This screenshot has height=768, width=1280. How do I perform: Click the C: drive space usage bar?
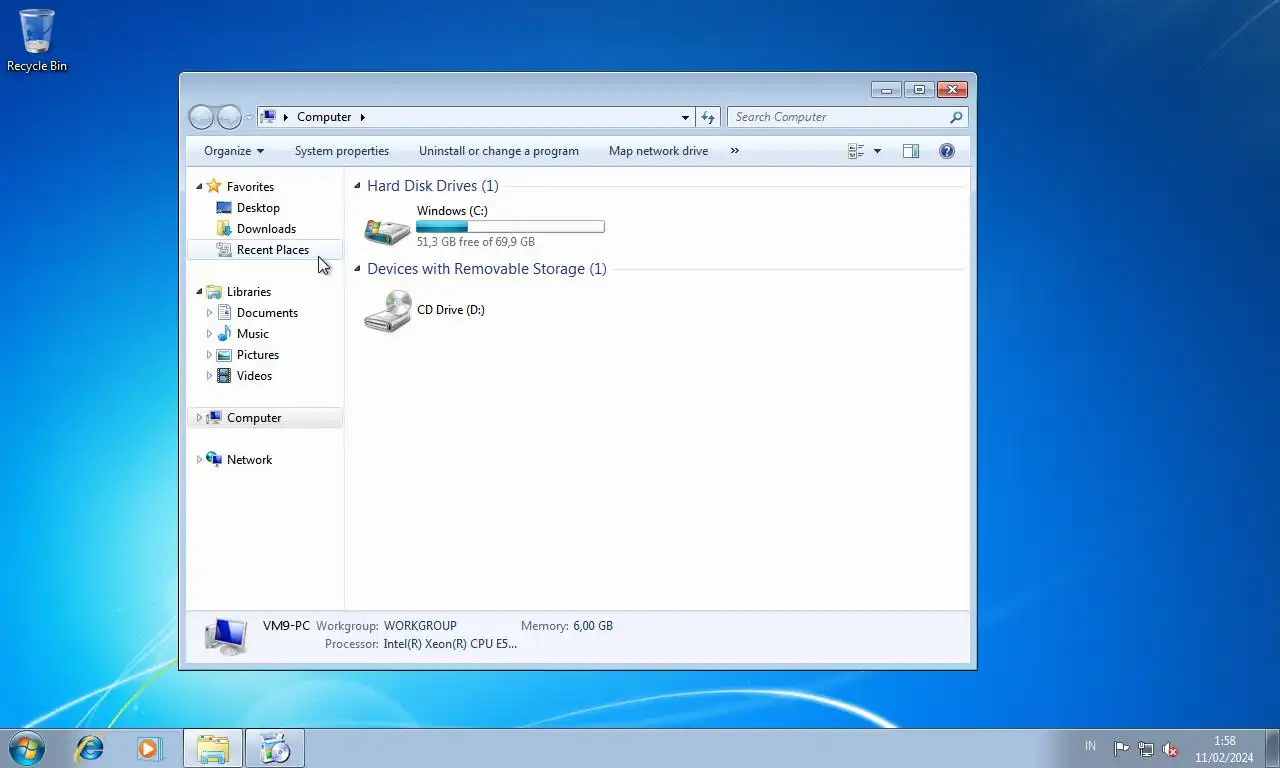510,227
